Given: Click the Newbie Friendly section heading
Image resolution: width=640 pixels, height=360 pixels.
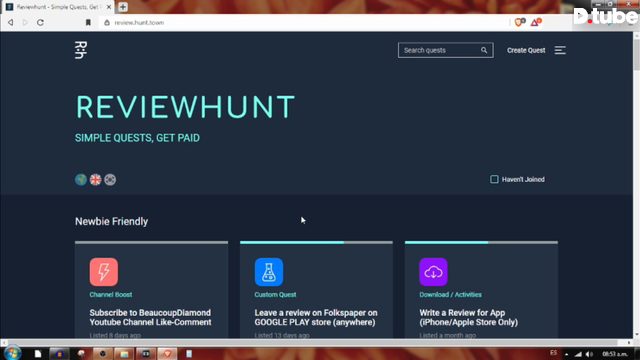Looking at the screenshot, I should coord(111,221).
